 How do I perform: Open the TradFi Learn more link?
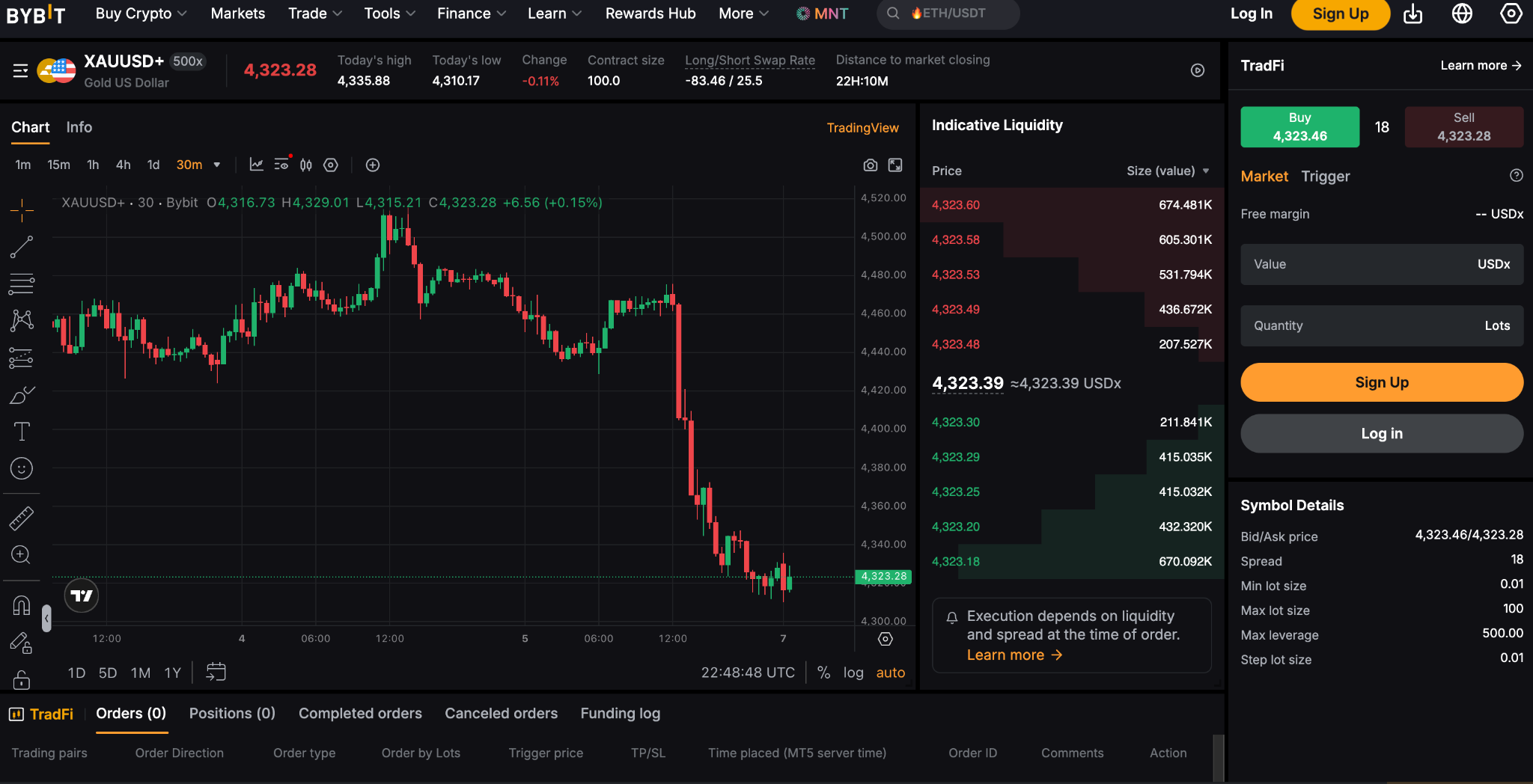click(x=1481, y=65)
